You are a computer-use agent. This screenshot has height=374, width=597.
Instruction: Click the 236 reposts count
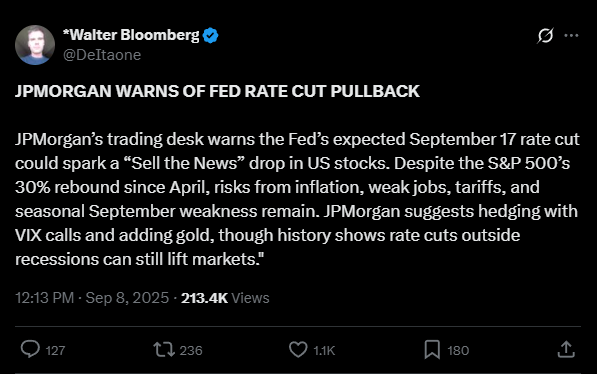tap(191, 350)
